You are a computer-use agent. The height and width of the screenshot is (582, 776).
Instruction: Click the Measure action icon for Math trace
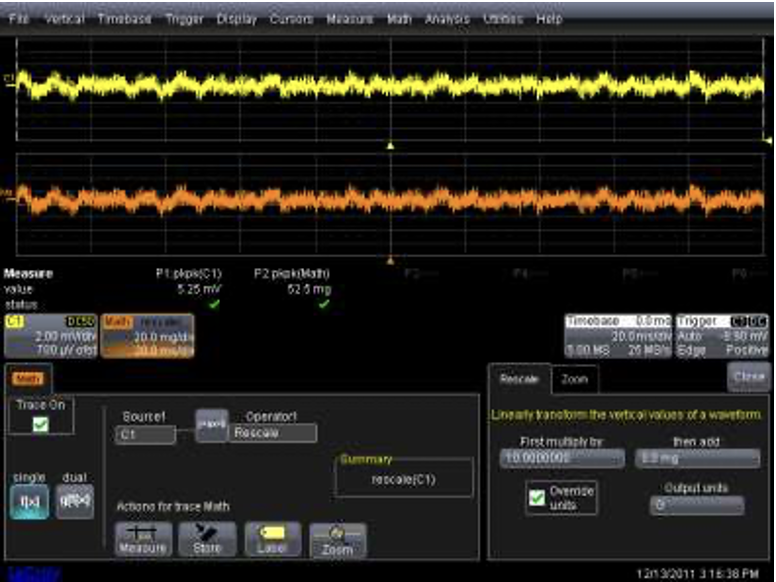click(144, 538)
